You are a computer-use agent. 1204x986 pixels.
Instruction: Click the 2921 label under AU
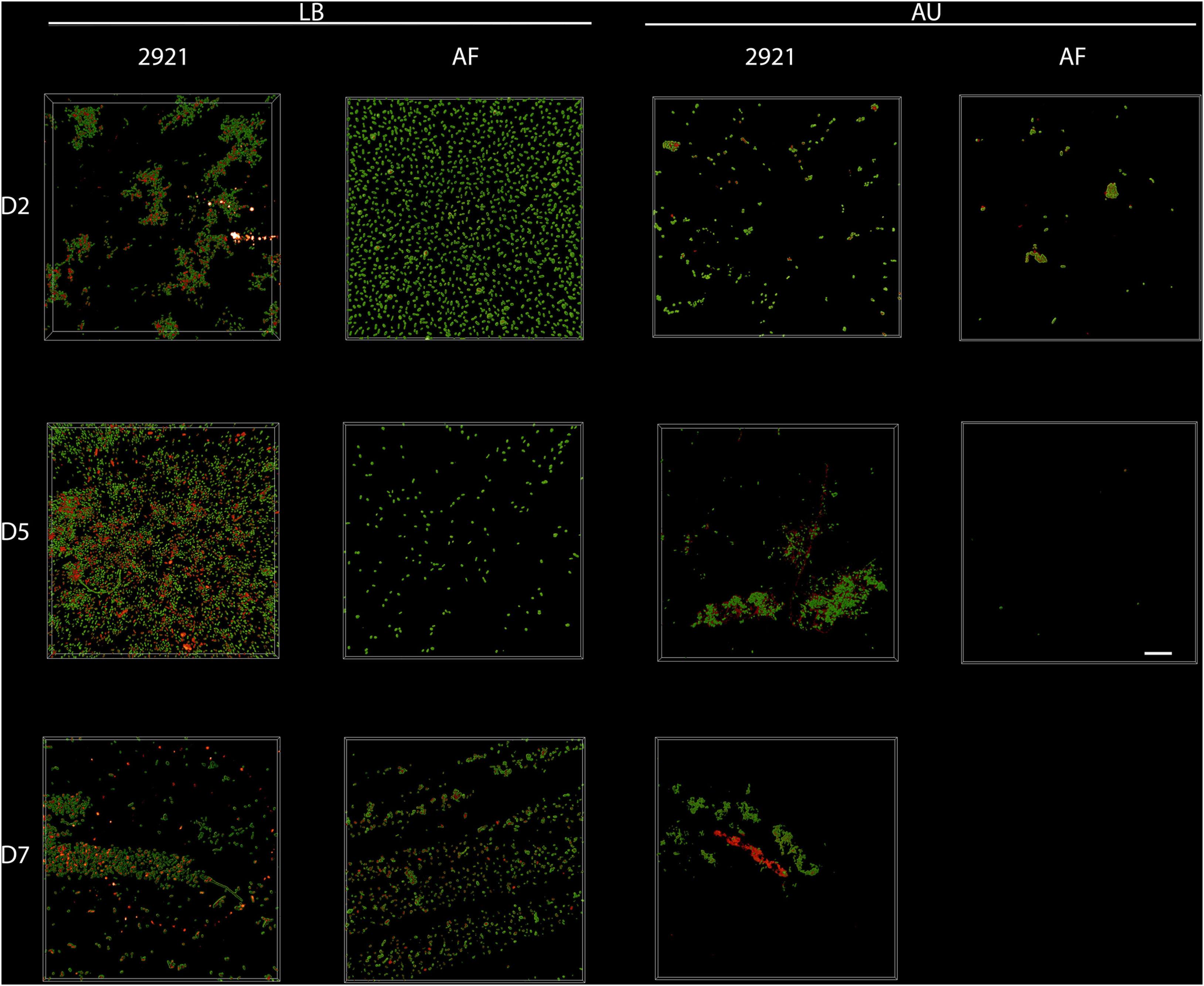(x=769, y=57)
